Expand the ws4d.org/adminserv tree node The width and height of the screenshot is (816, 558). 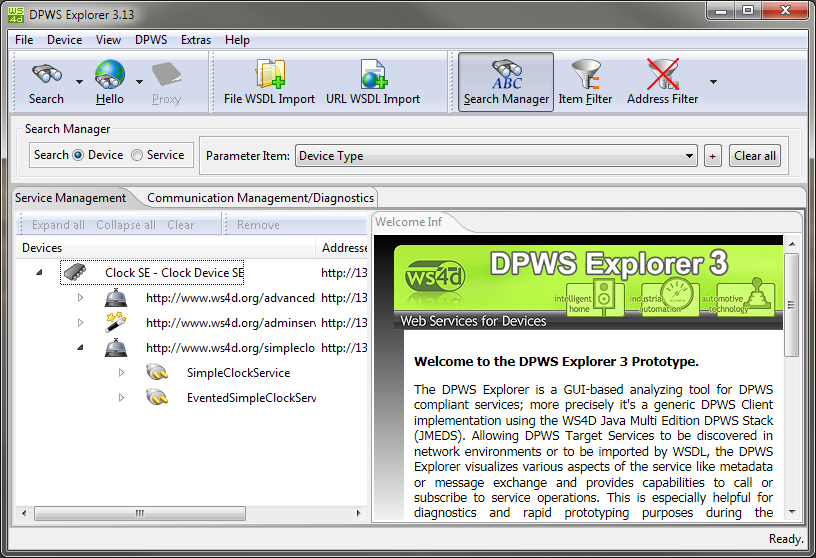(x=80, y=322)
